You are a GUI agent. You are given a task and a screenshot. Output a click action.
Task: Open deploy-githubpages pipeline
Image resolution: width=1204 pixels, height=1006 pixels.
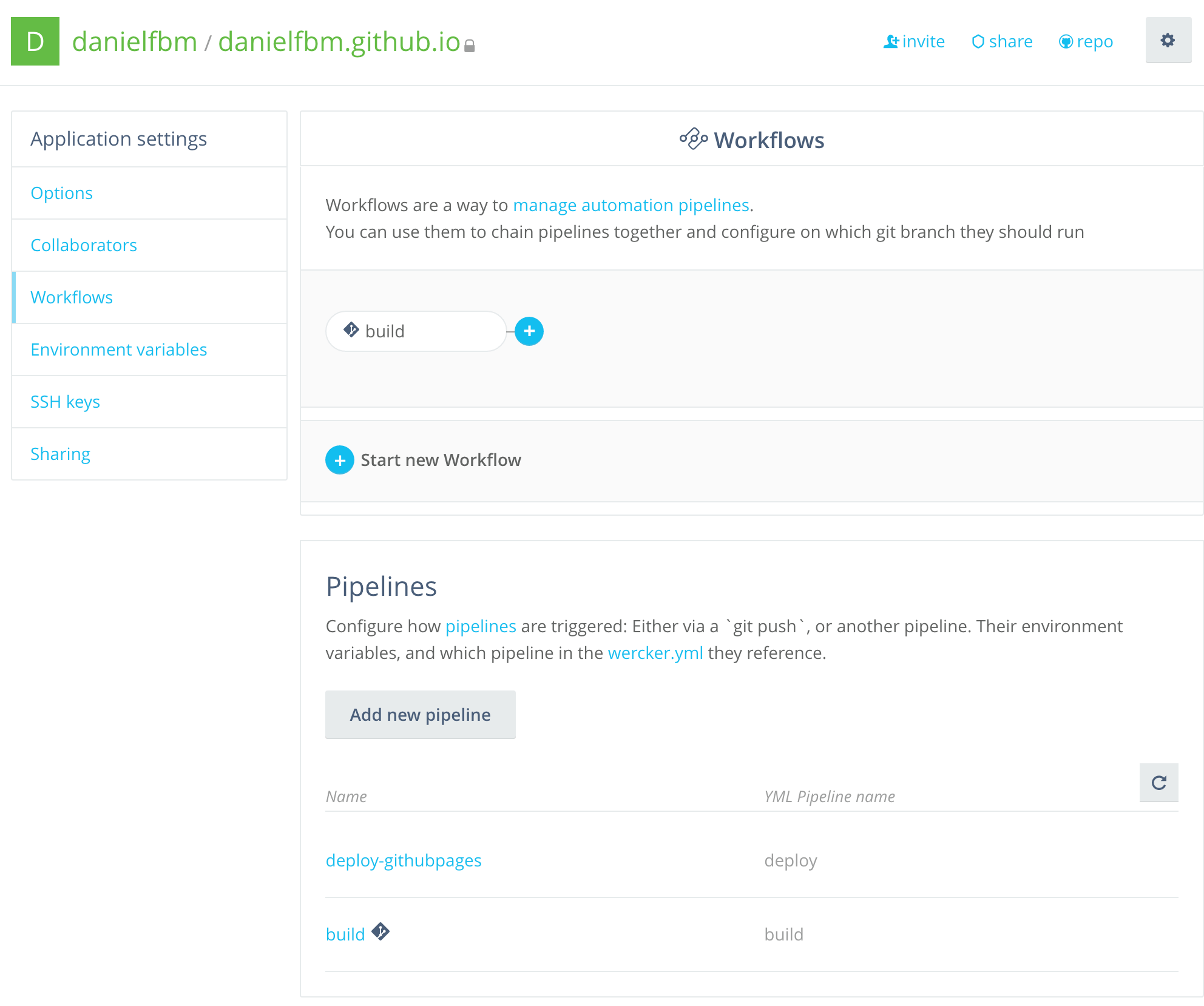click(404, 860)
